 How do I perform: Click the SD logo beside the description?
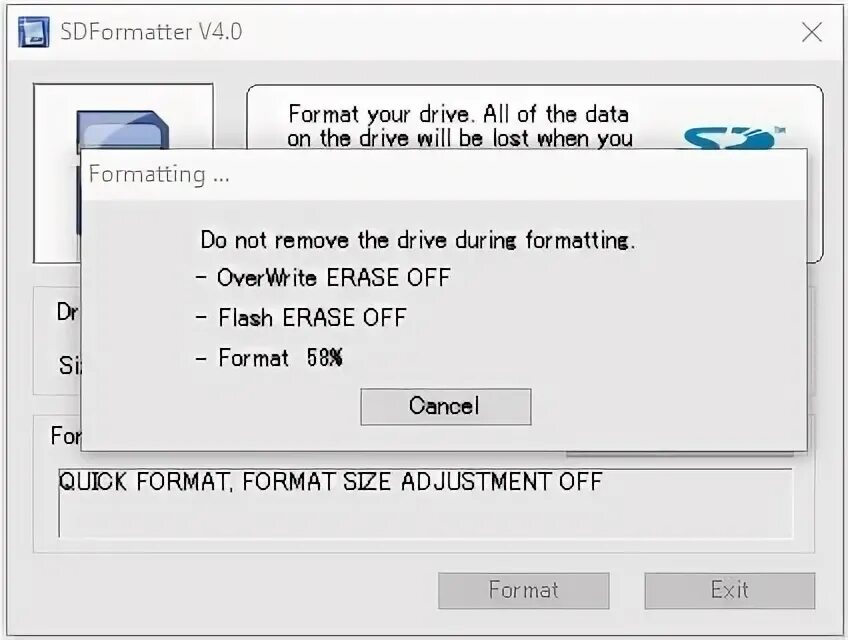[x=732, y=137]
